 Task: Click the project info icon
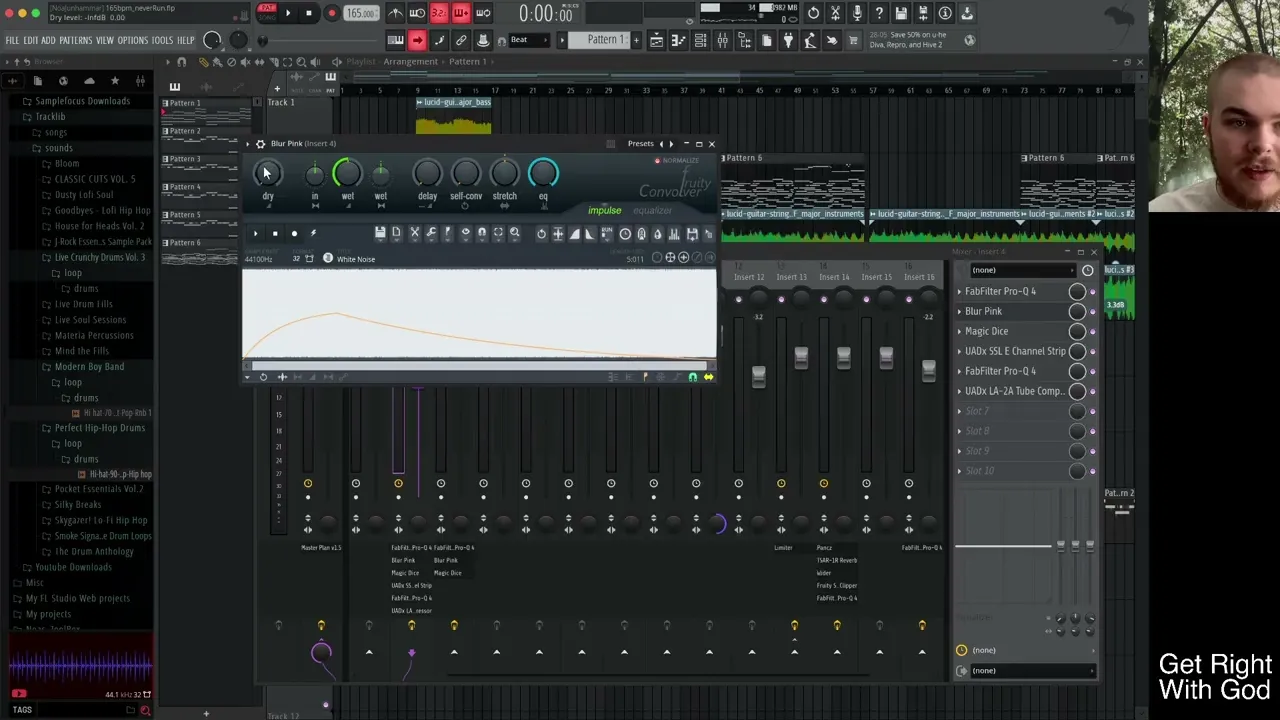pyautogui.click(x=945, y=13)
